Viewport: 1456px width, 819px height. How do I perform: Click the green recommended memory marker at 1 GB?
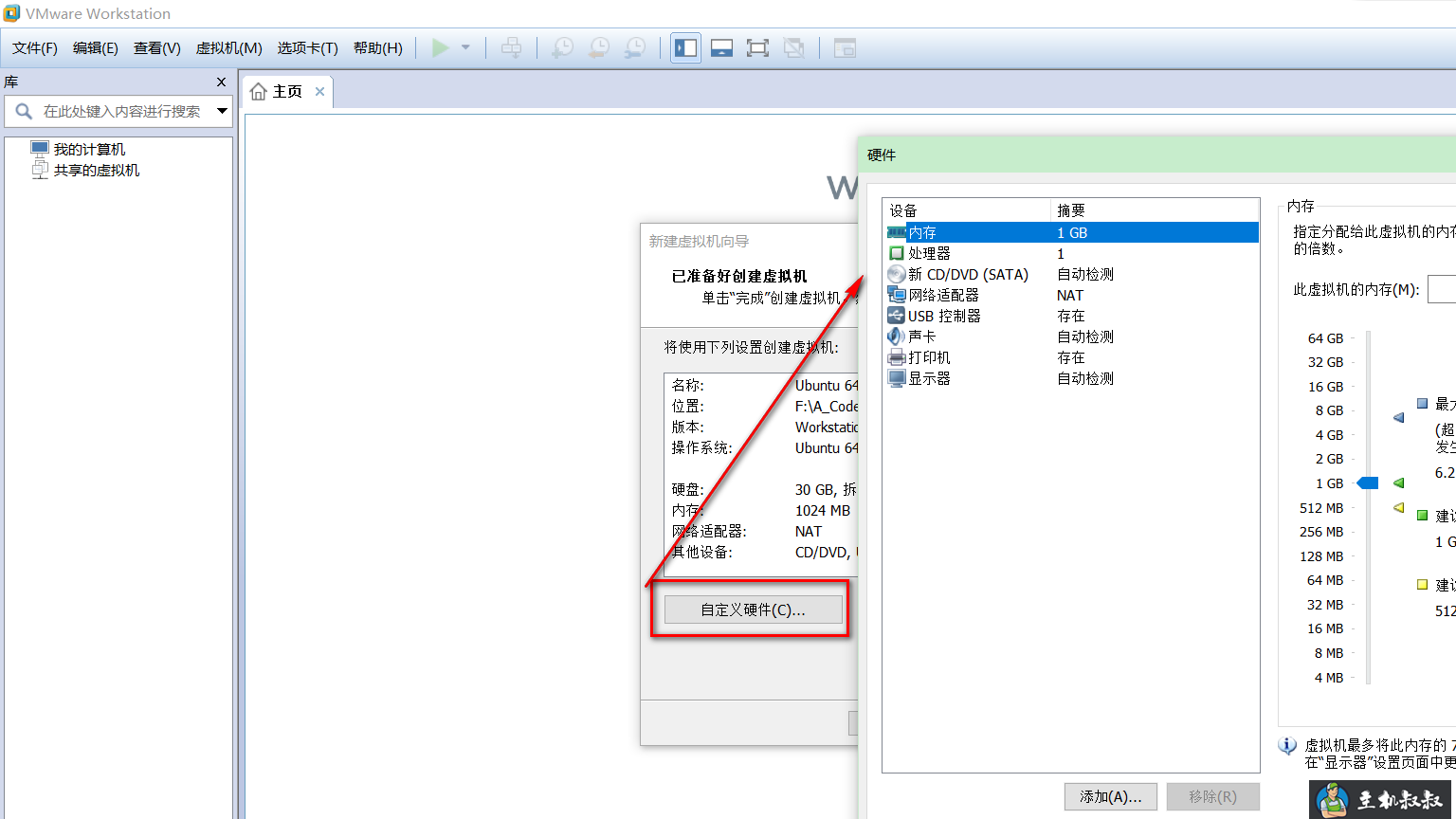coord(1399,483)
